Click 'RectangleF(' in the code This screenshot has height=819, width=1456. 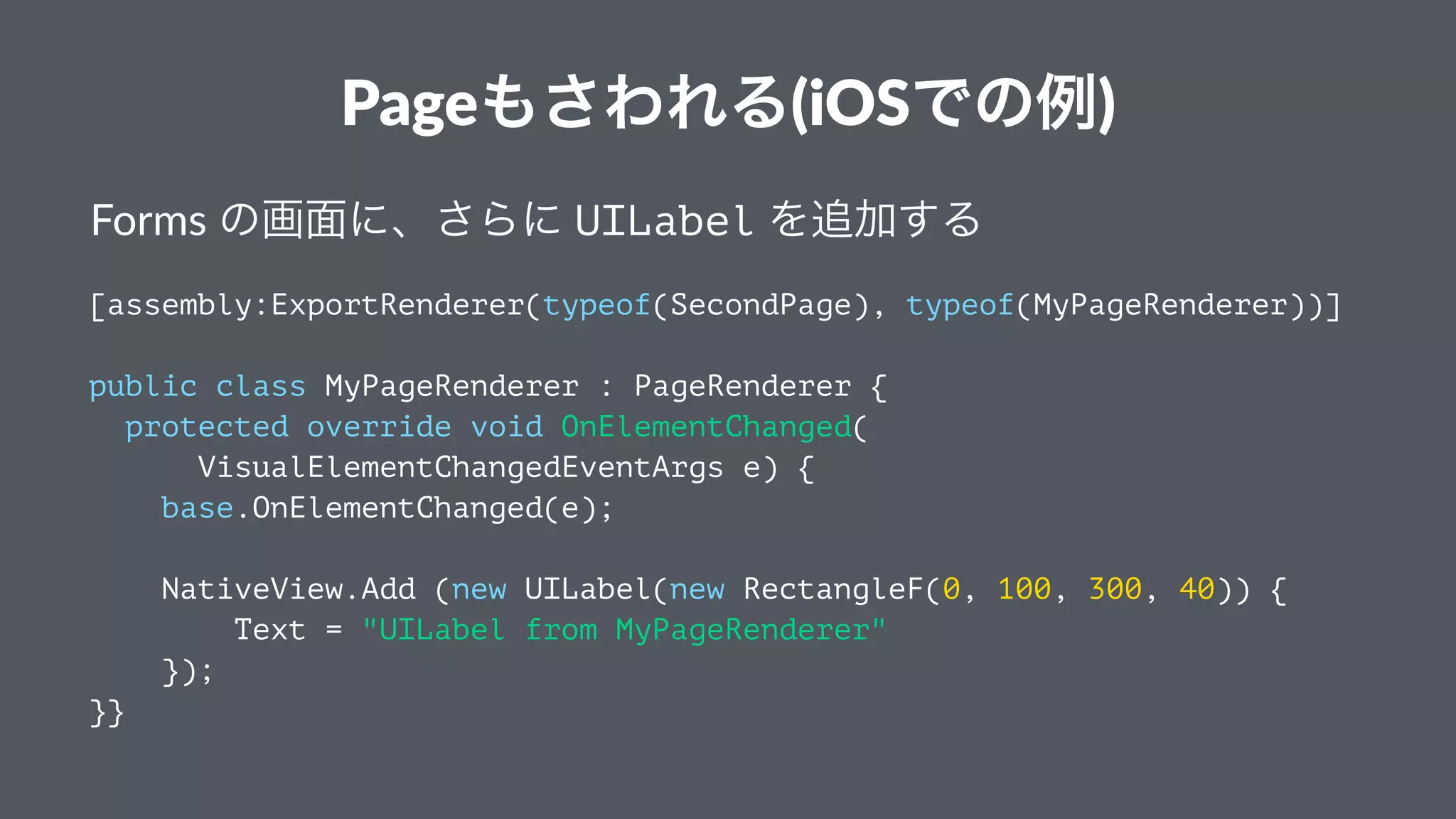click(x=842, y=589)
